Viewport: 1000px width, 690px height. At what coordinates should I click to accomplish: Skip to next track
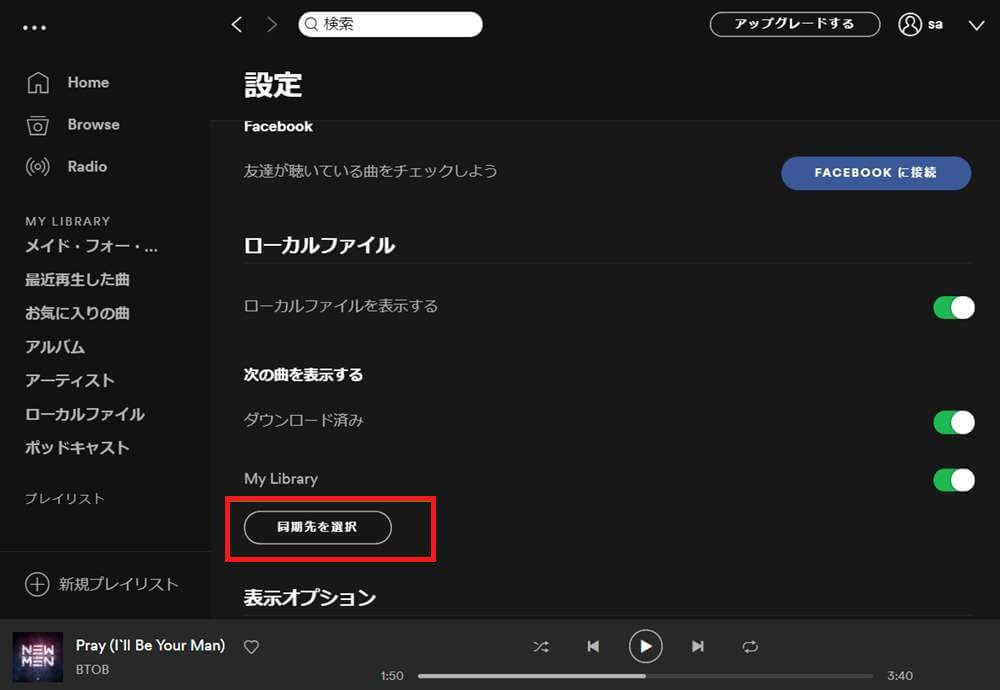(x=698, y=647)
